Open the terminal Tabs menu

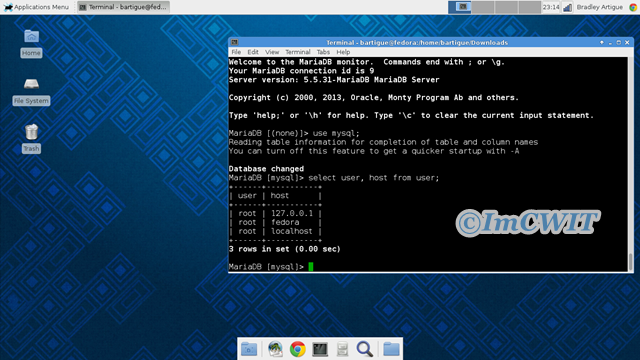pyautogui.click(x=323, y=52)
